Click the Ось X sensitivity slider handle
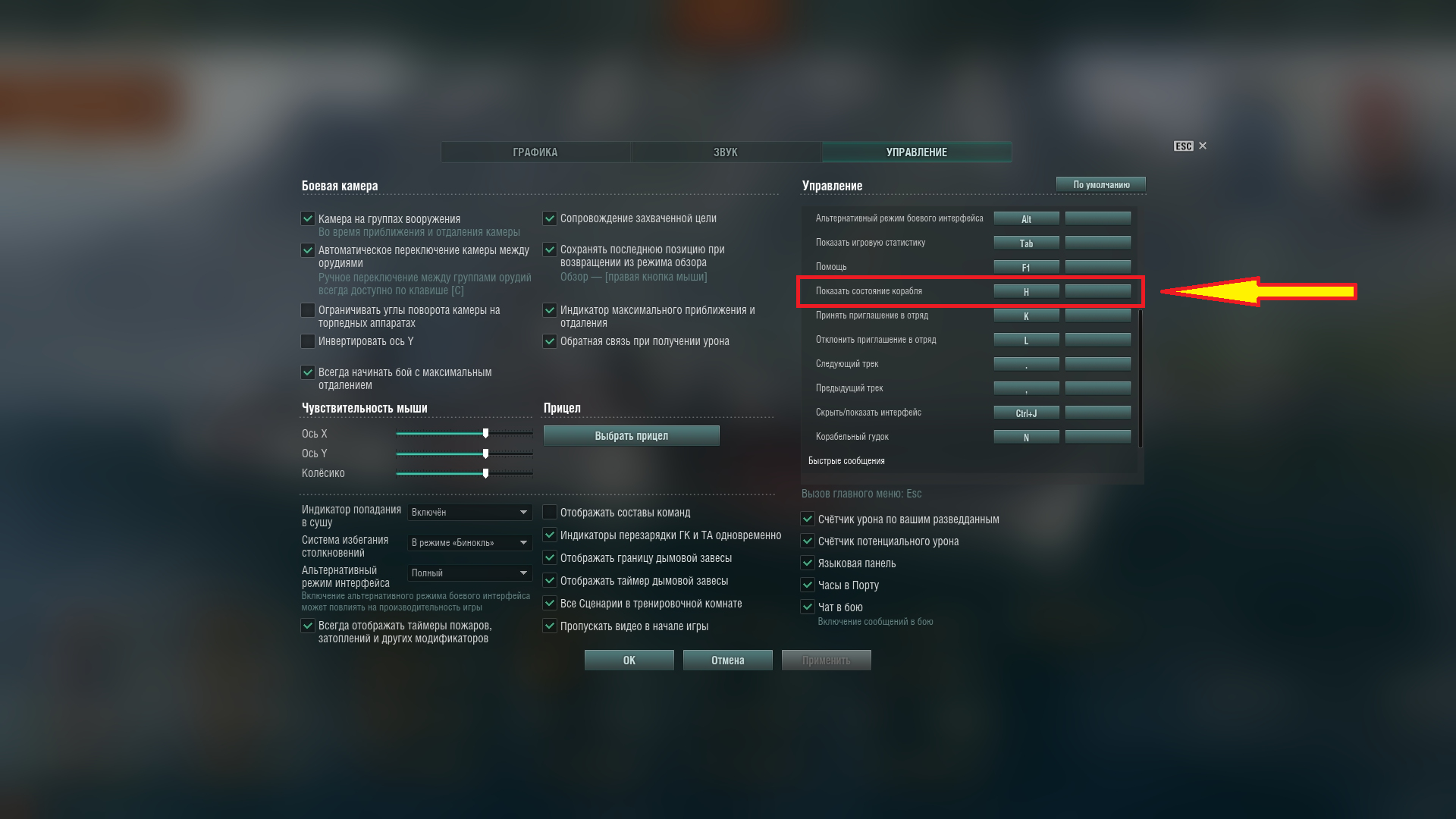 pos(486,434)
